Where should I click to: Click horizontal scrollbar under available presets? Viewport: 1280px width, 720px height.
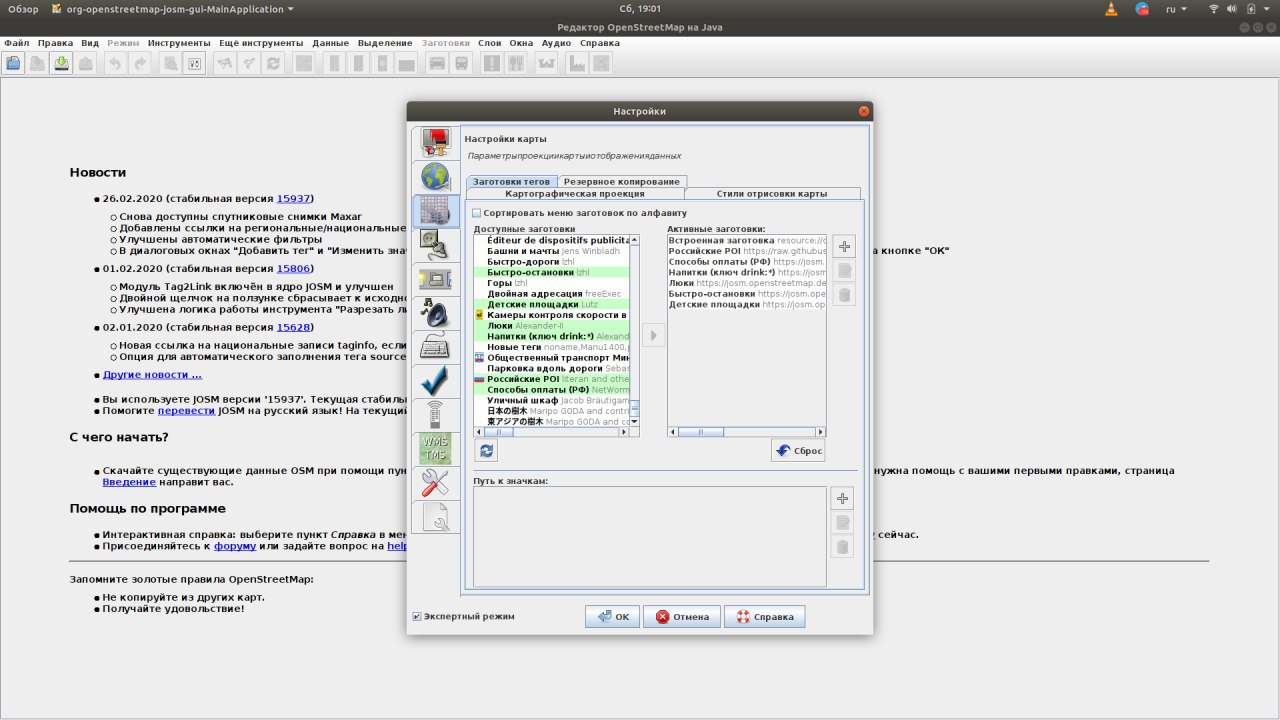click(552, 432)
